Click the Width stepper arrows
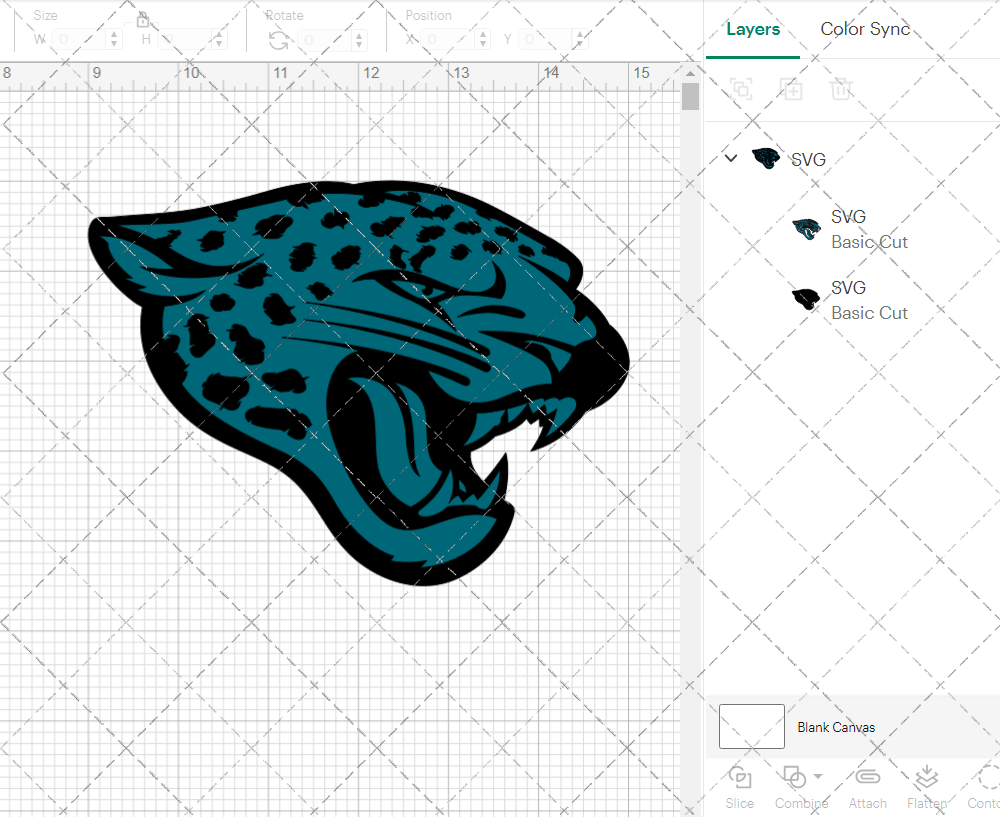The height and width of the screenshot is (817, 1000). click(x=114, y=40)
